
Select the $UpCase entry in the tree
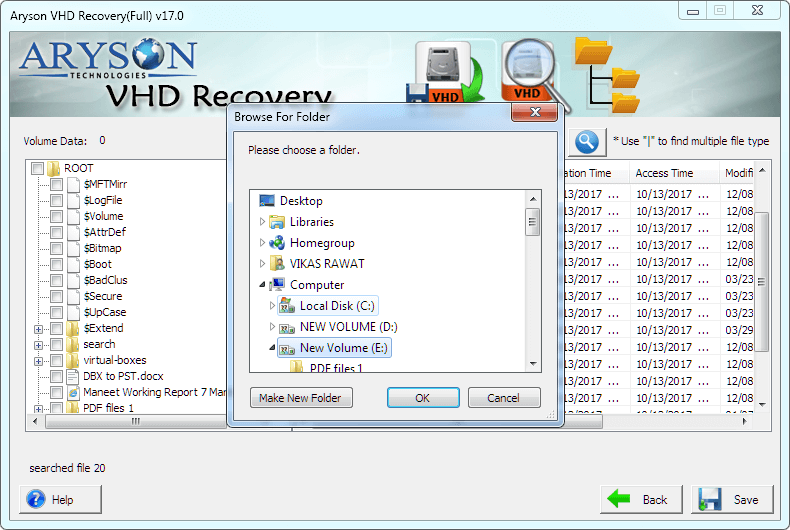pos(105,312)
